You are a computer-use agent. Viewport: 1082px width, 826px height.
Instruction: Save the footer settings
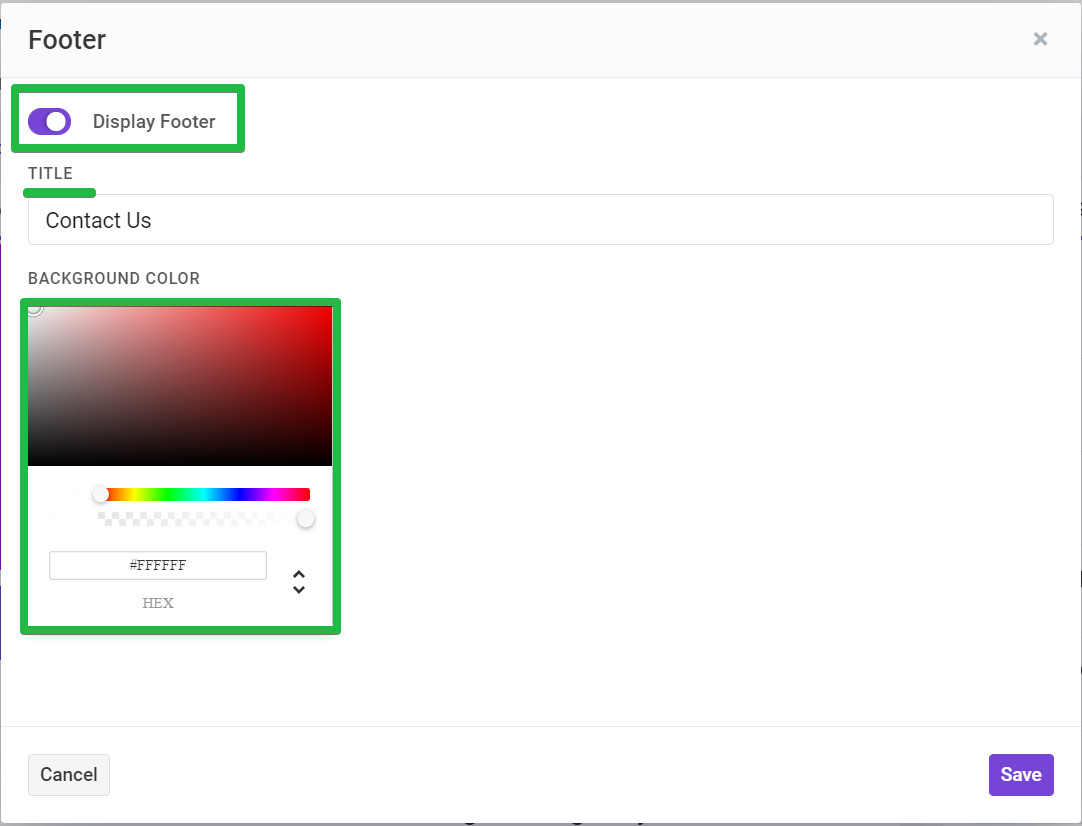coord(1021,774)
